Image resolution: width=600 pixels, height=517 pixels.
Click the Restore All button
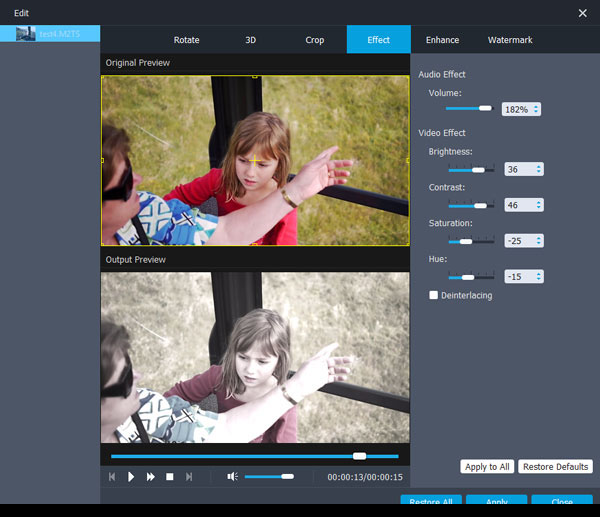(x=431, y=500)
